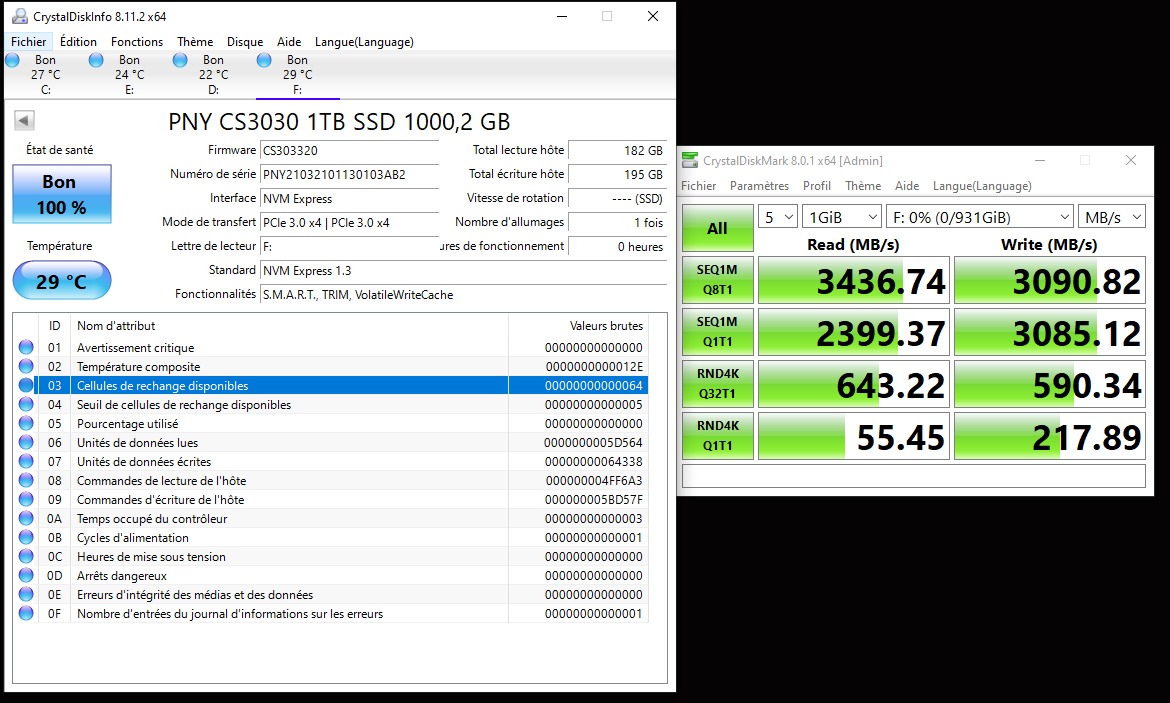Open Aide menu in CrystalDiskInfo
This screenshot has height=703, width=1170.
tap(289, 42)
